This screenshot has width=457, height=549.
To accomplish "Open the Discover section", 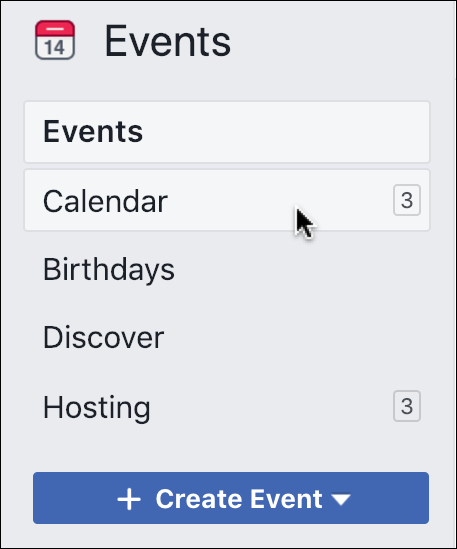I will click(x=227, y=337).
